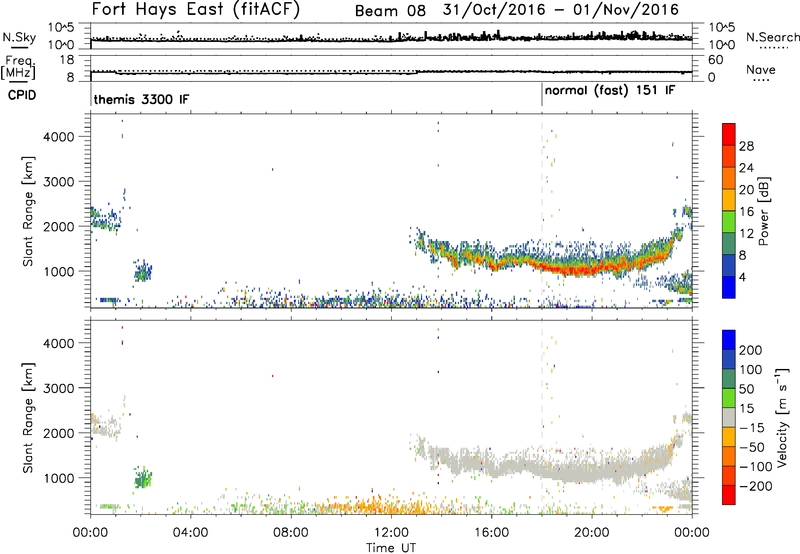Click the 'Beam 08' label
The image size is (800, 554).
390,11
